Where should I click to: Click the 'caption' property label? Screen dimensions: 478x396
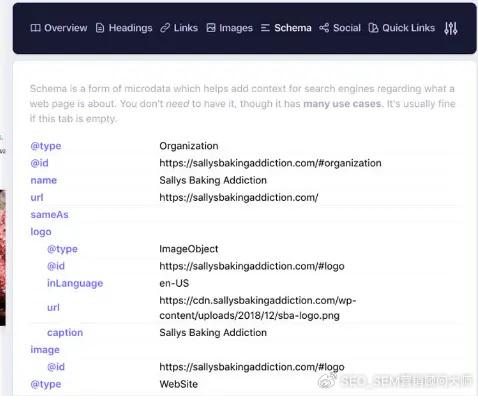click(65, 332)
